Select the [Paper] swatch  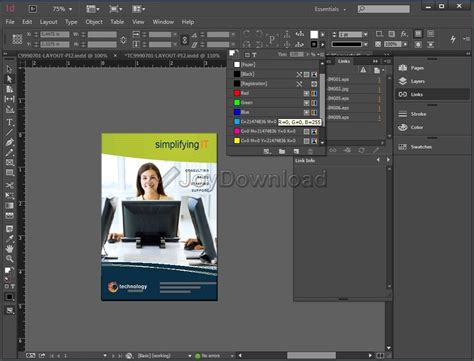[x=274, y=65]
